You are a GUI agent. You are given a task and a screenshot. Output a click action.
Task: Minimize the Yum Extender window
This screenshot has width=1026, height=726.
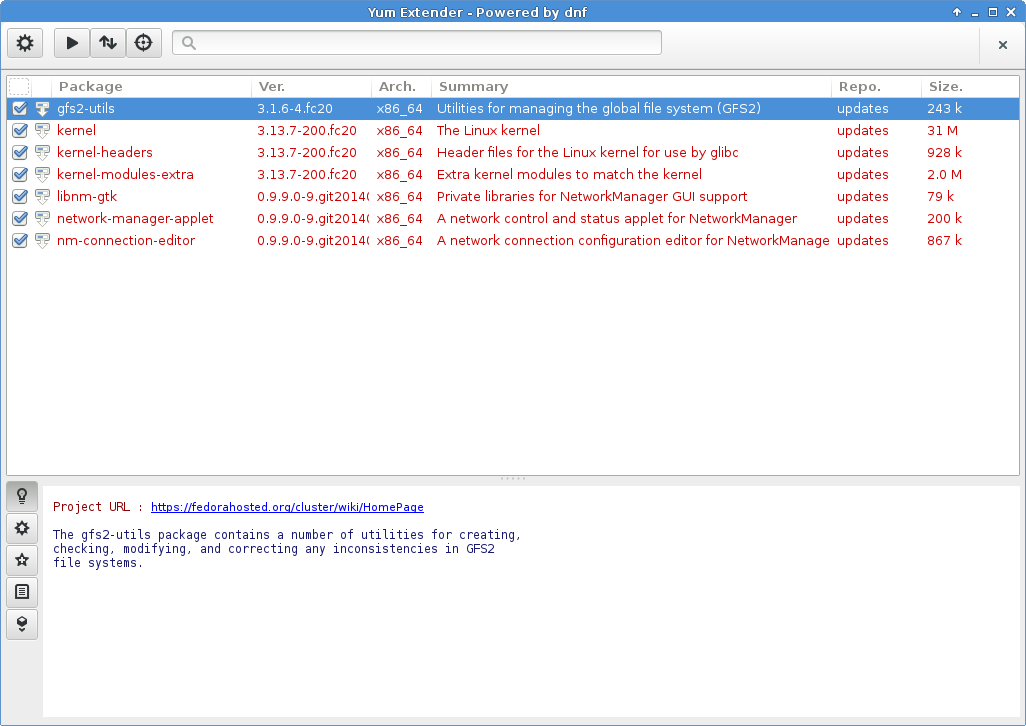click(x=975, y=12)
